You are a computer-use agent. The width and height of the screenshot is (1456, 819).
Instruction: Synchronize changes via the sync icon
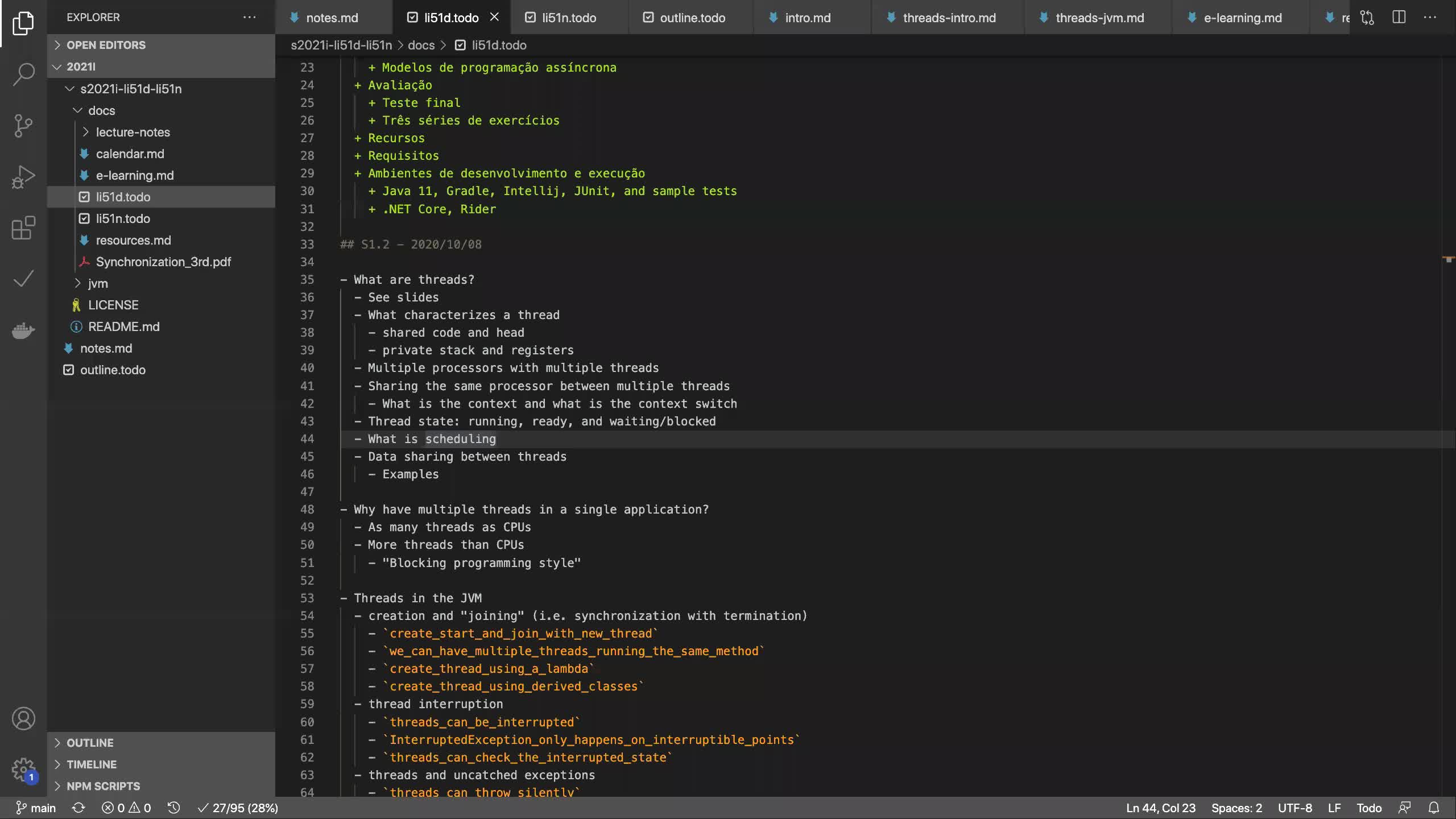click(x=78, y=808)
